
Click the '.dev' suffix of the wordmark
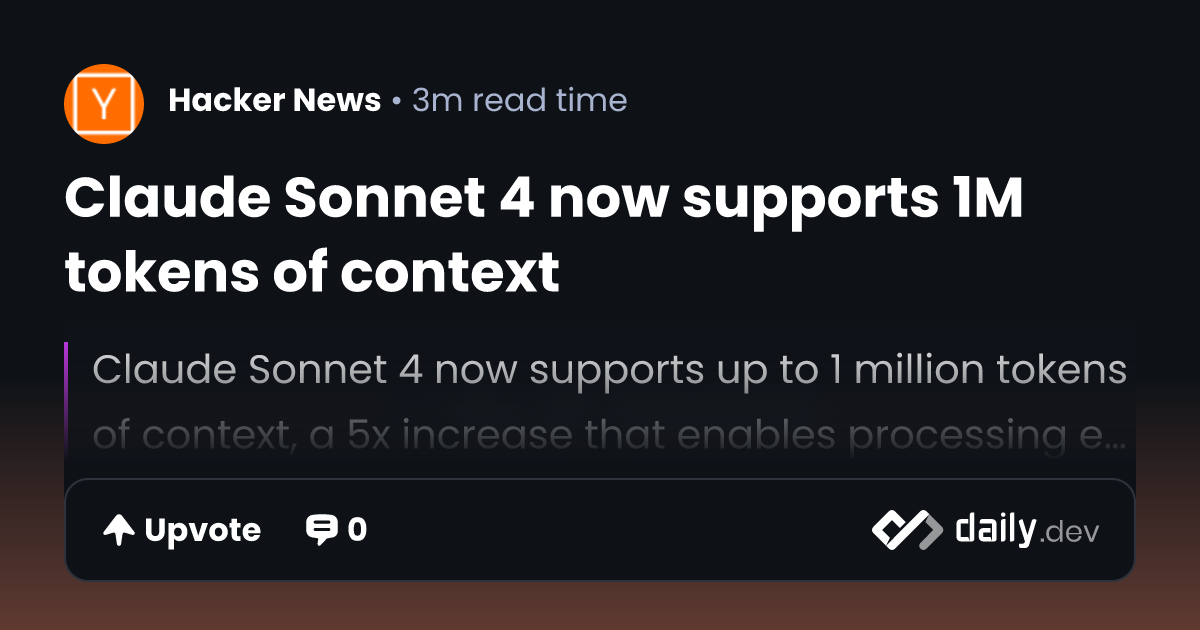tap(1069, 532)
